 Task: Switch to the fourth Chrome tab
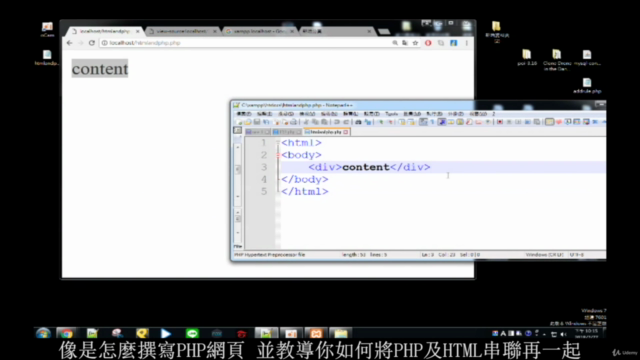click(x=336, y=31)
